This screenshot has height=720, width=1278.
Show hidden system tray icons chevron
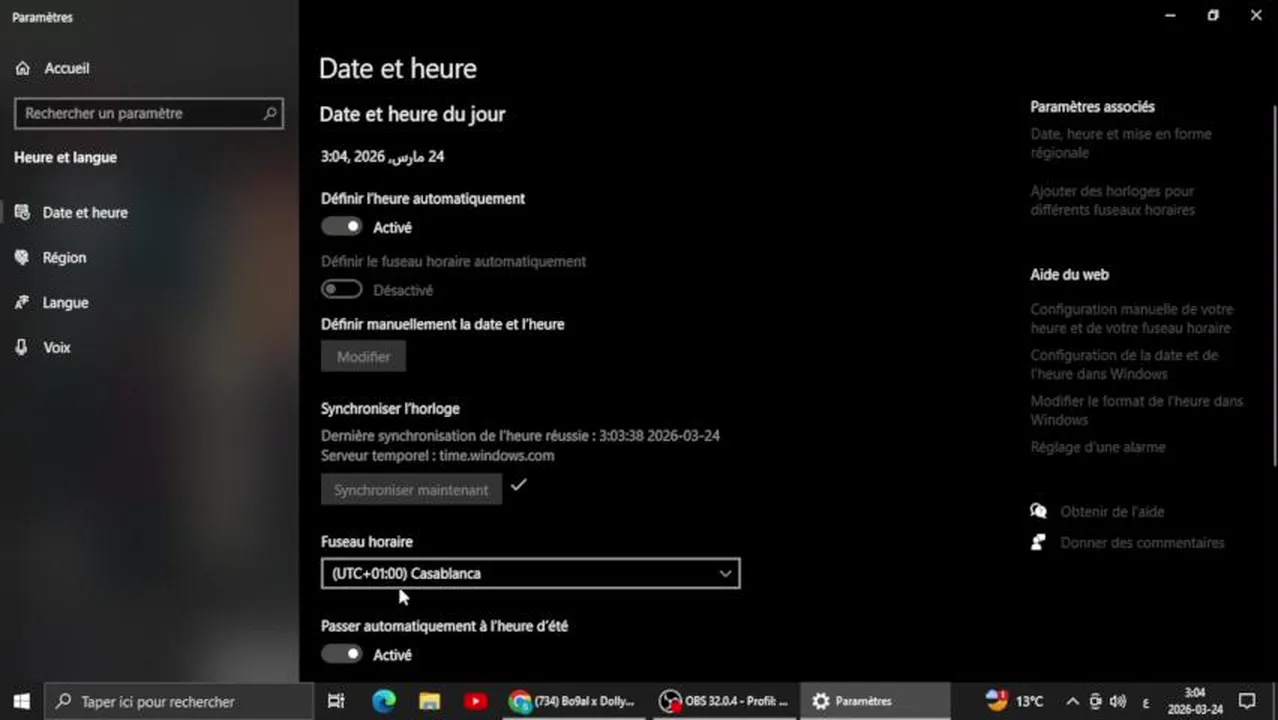click(x=1072, y=701)
